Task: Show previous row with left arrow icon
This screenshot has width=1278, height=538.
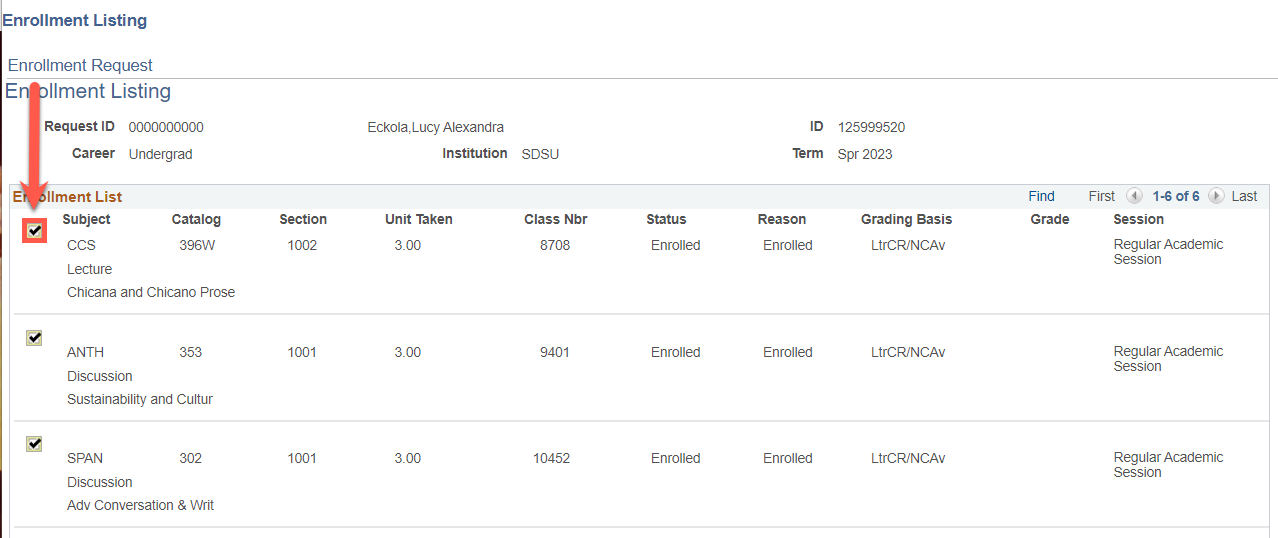Action: point(1134,196)
